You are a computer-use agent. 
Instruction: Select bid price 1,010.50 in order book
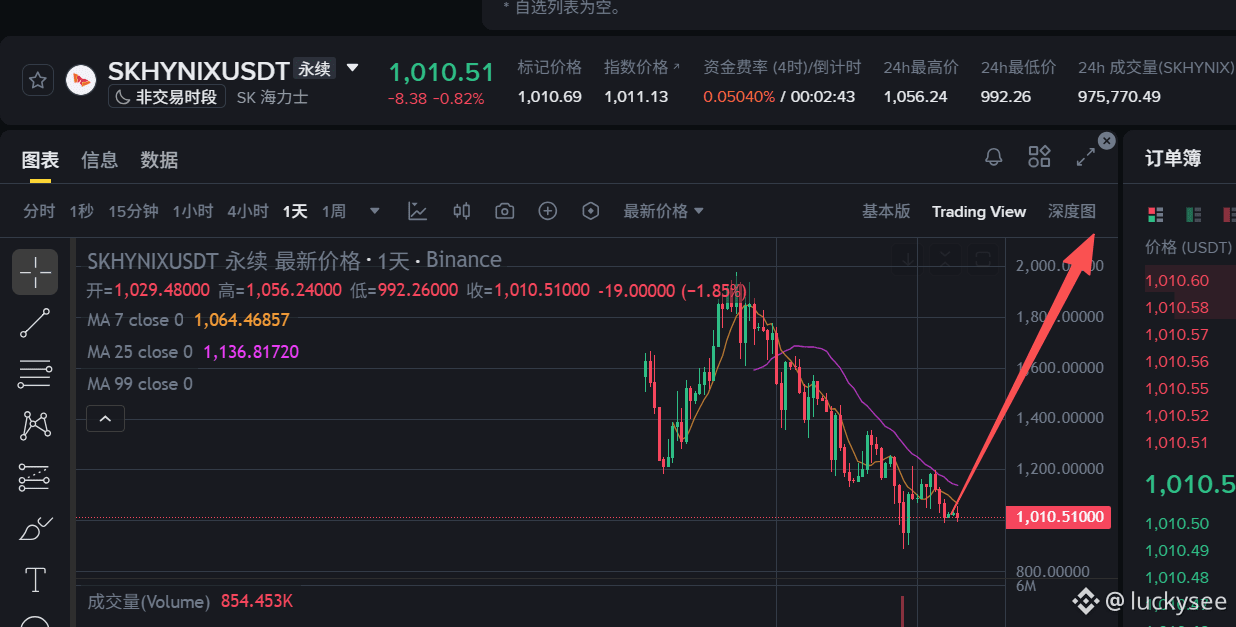click(1177, 524)
